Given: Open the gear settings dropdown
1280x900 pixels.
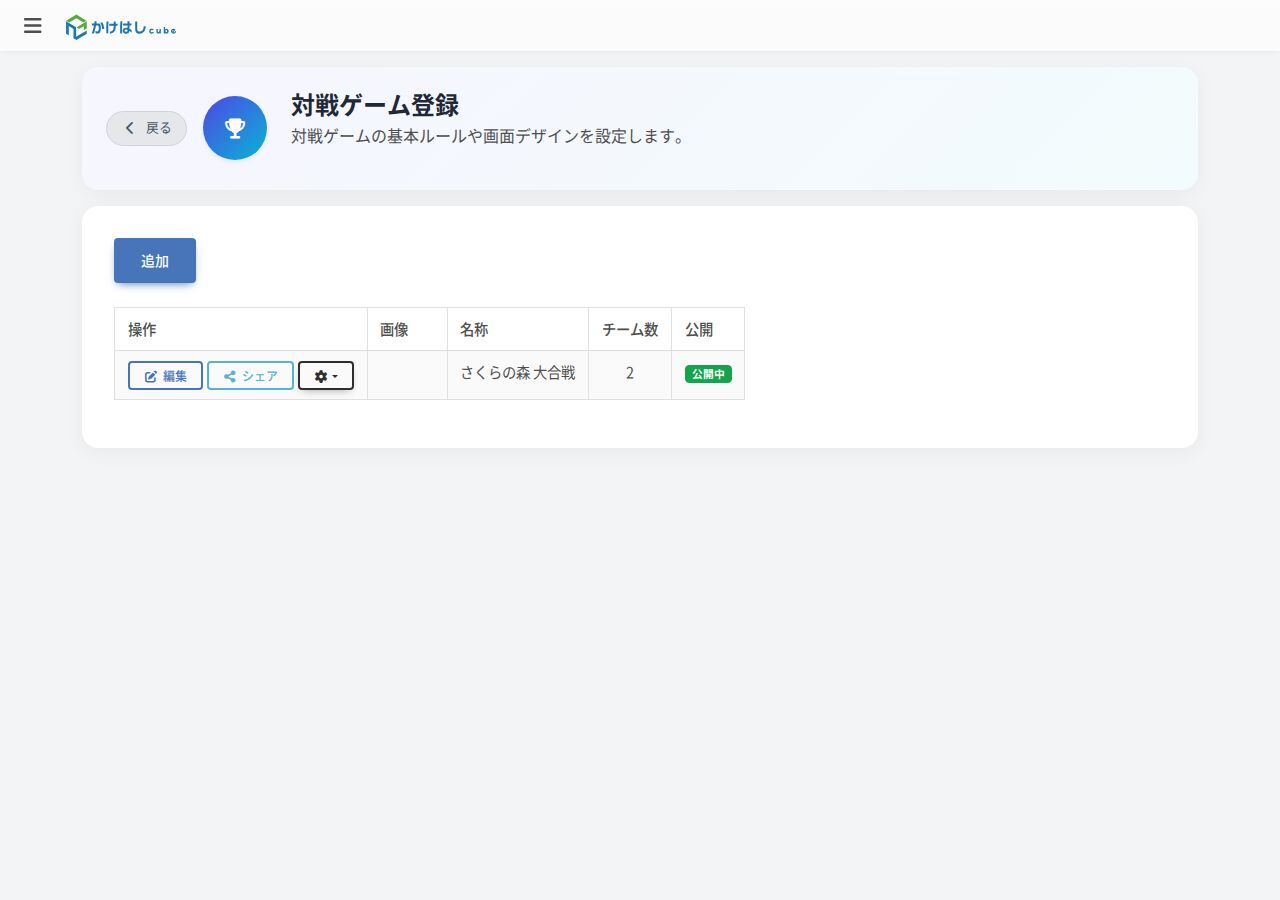Looking at the screenshot, I should tap(326, 376).
